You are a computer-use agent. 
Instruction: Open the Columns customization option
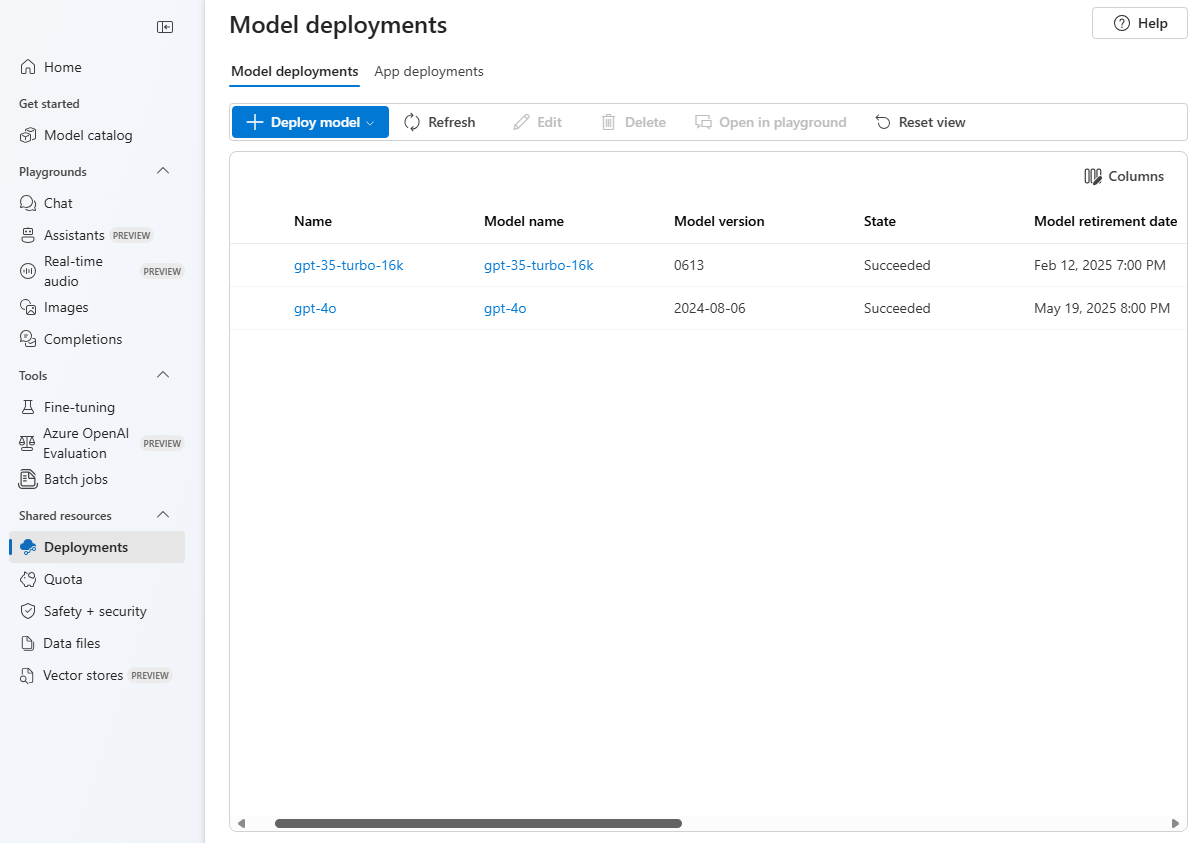tap(1124, 177)
